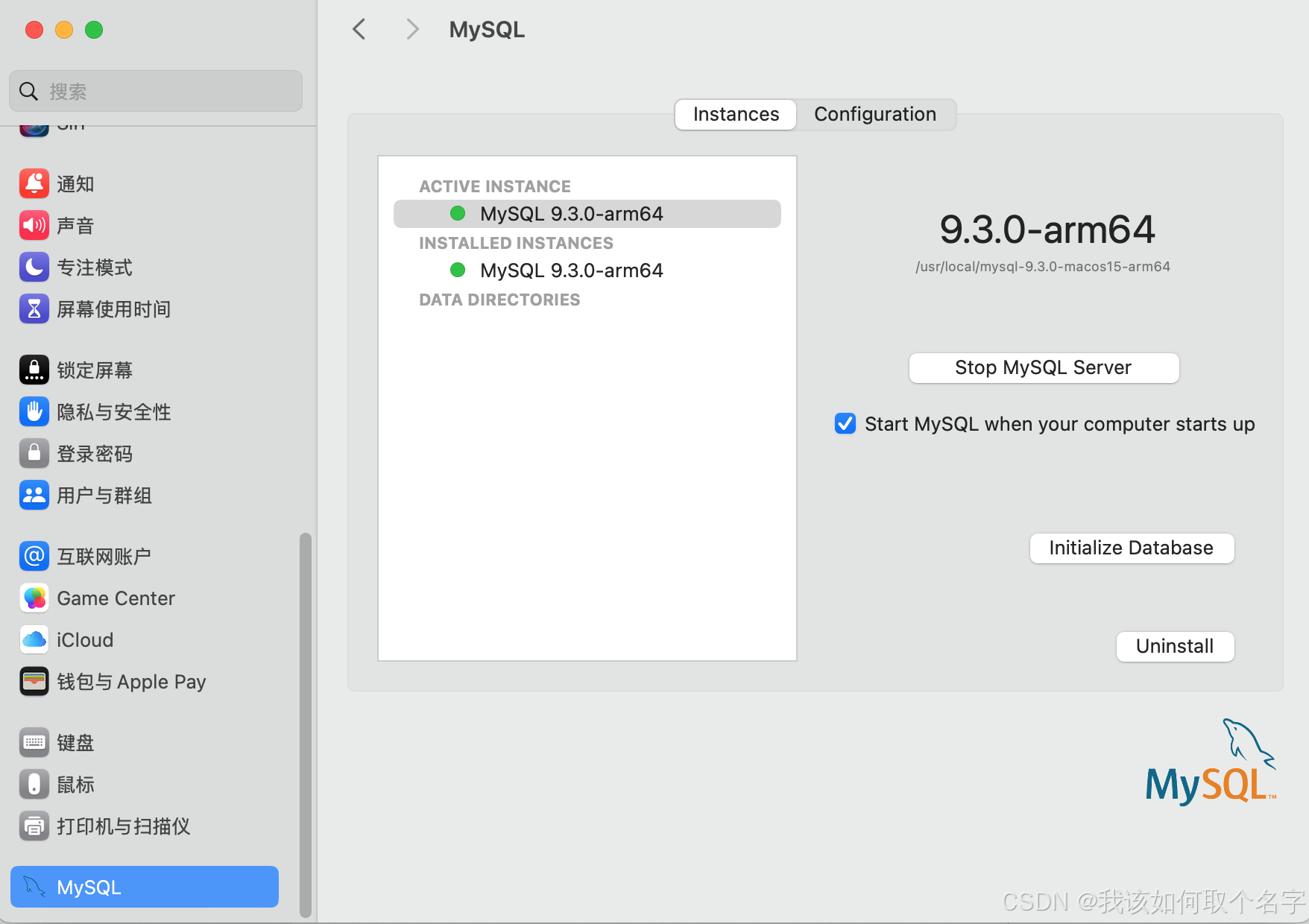Maximize the window with the green button

(94, 30)
